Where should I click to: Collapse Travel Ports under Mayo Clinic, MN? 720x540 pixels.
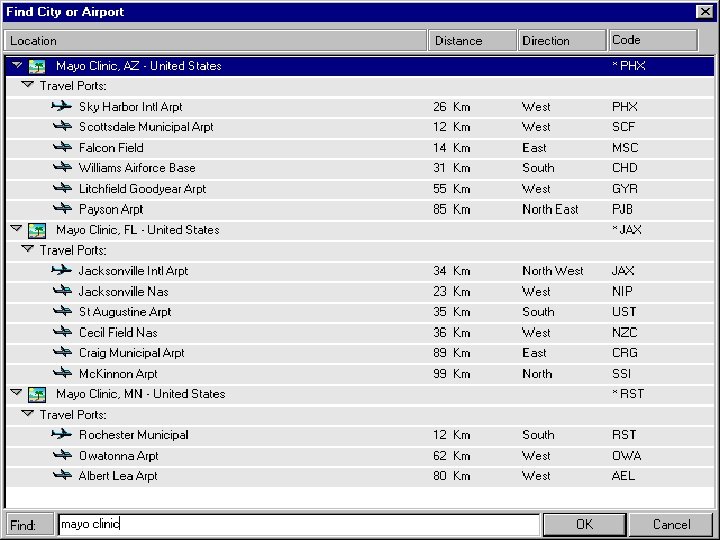pos(28,413)
